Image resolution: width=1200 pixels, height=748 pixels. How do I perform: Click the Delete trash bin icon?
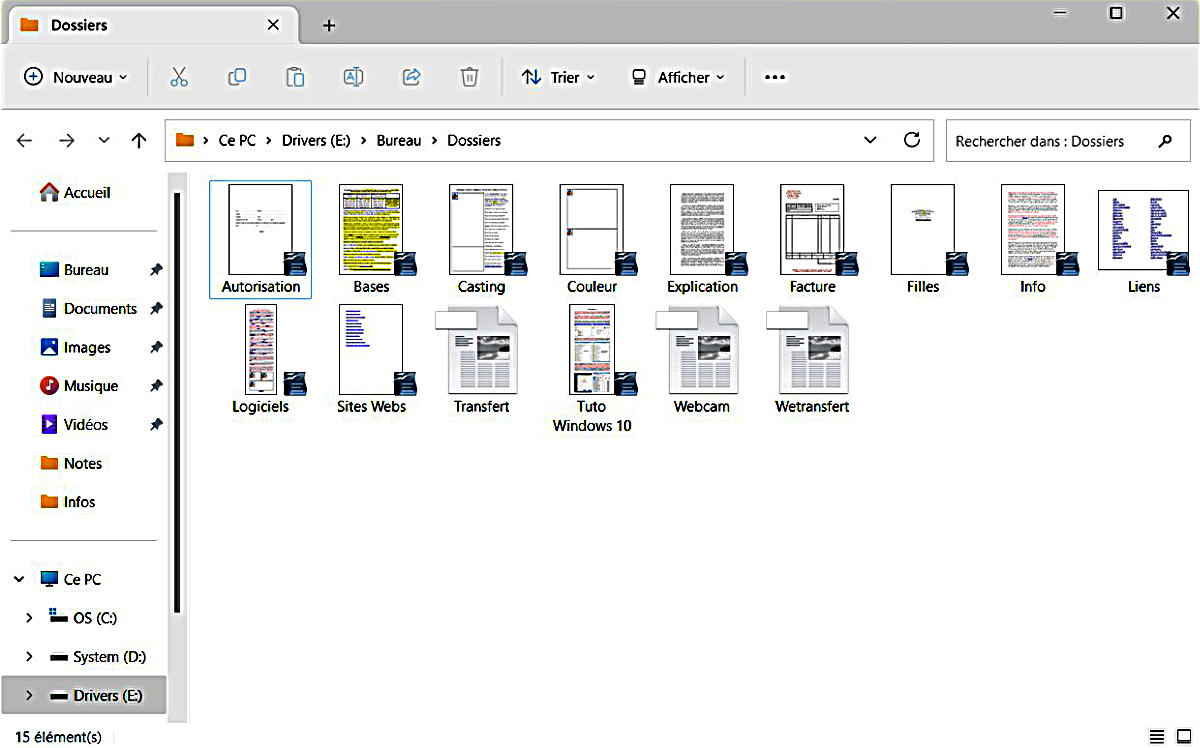pyautogui.click(x=469, y=77)
